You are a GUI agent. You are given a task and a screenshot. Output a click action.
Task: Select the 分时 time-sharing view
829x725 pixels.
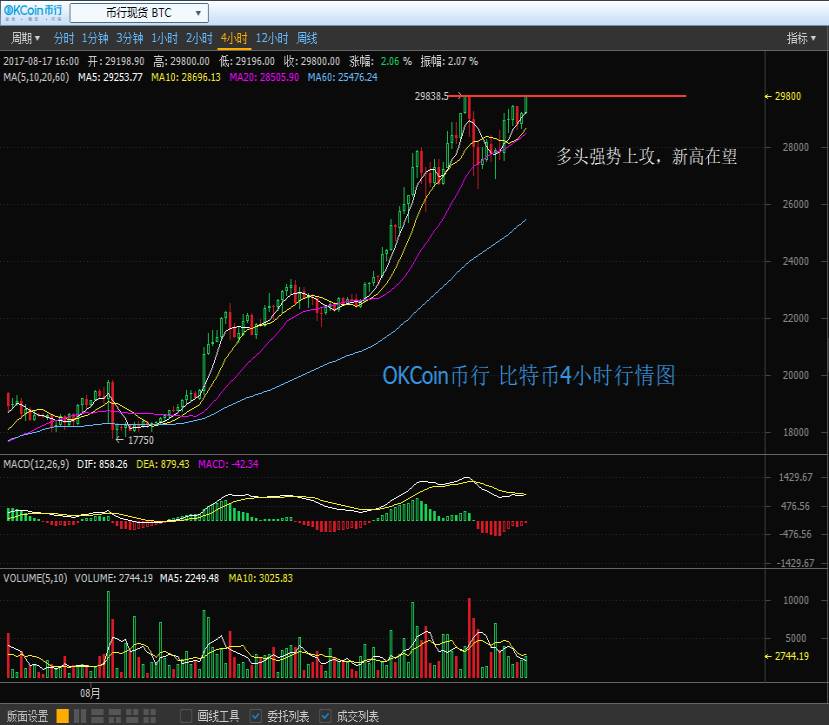tap(63, 38)
